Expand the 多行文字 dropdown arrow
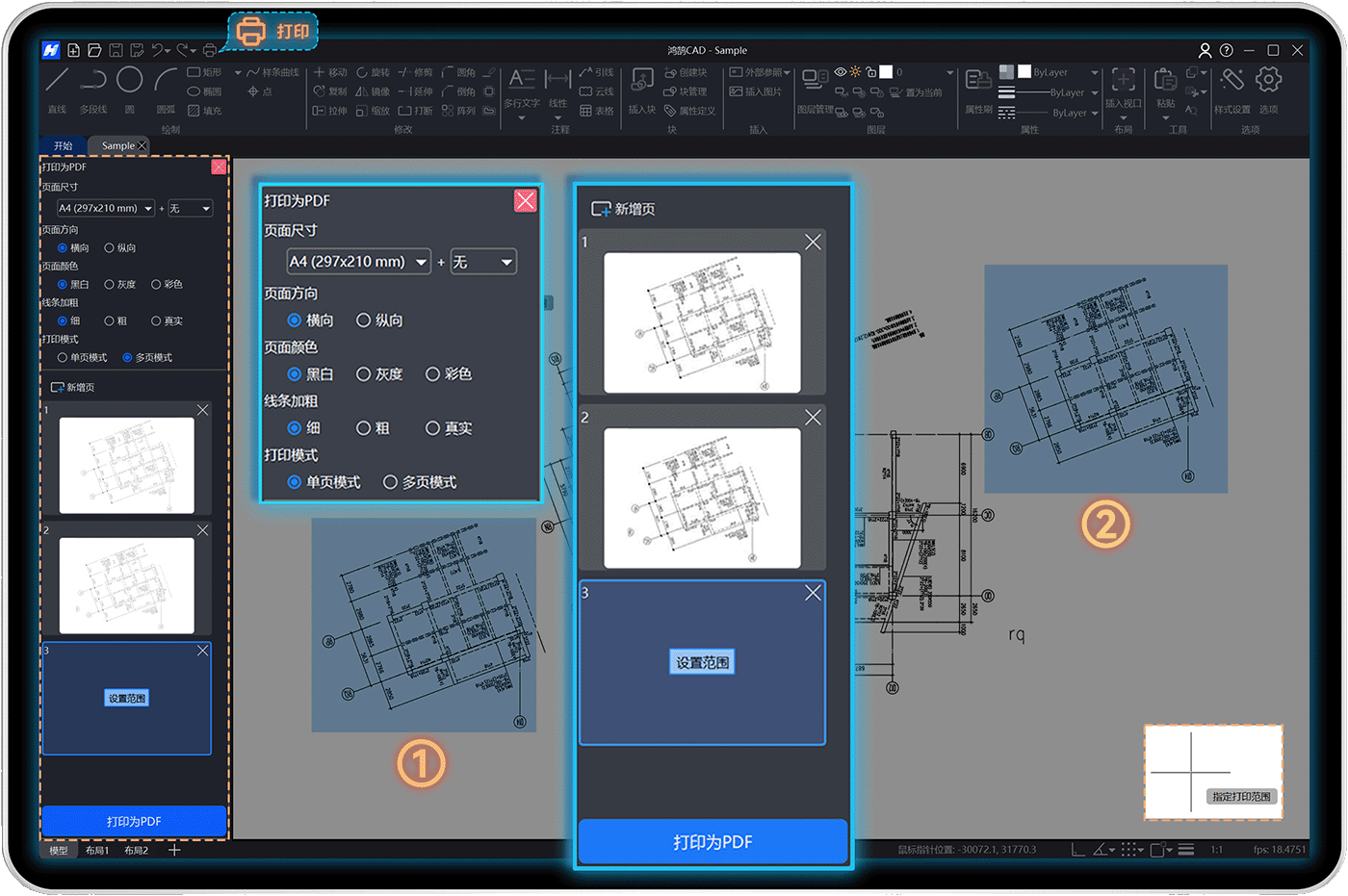The width and height of the screenshot is (1348, 896). coord(522,118)
